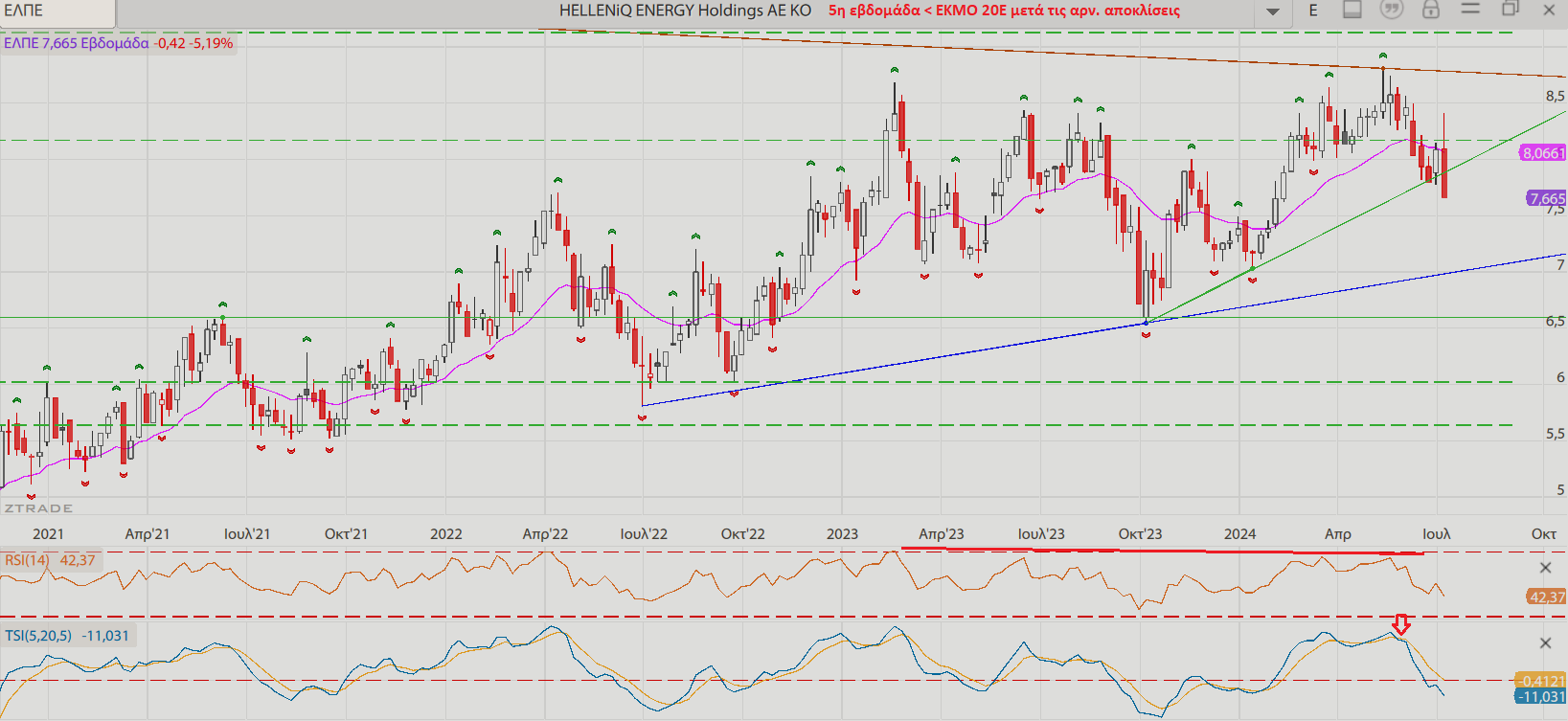Image resolution: width=1568 pixels, height=721 pixels.
Task: Close the TSI indicator panel
Action: coord(1545,642)
